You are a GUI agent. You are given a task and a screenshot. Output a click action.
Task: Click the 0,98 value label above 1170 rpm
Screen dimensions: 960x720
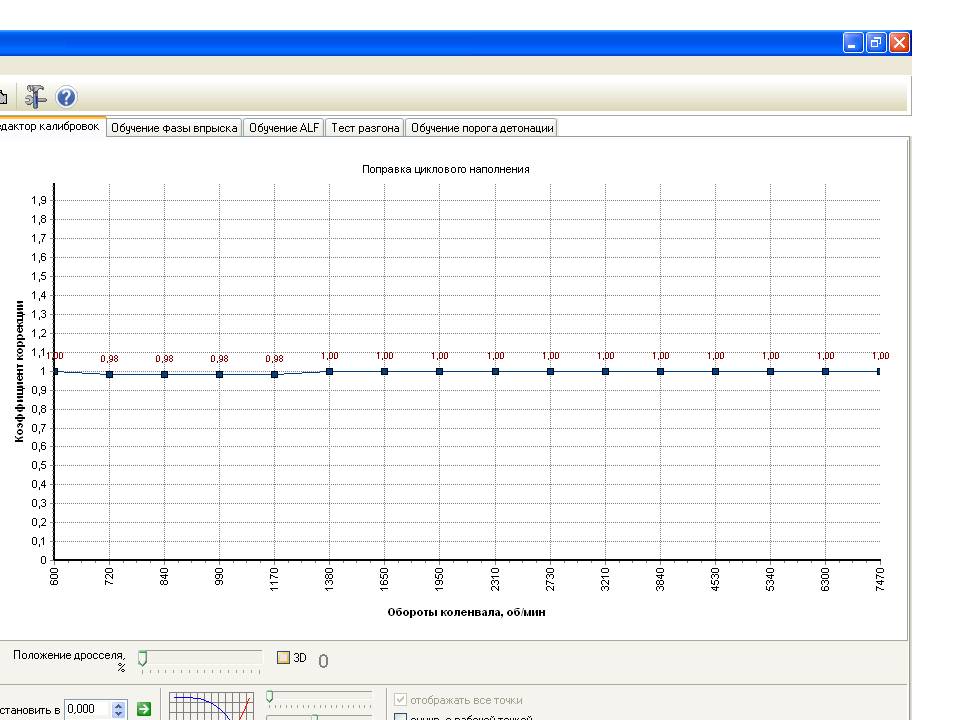[275, 359]
